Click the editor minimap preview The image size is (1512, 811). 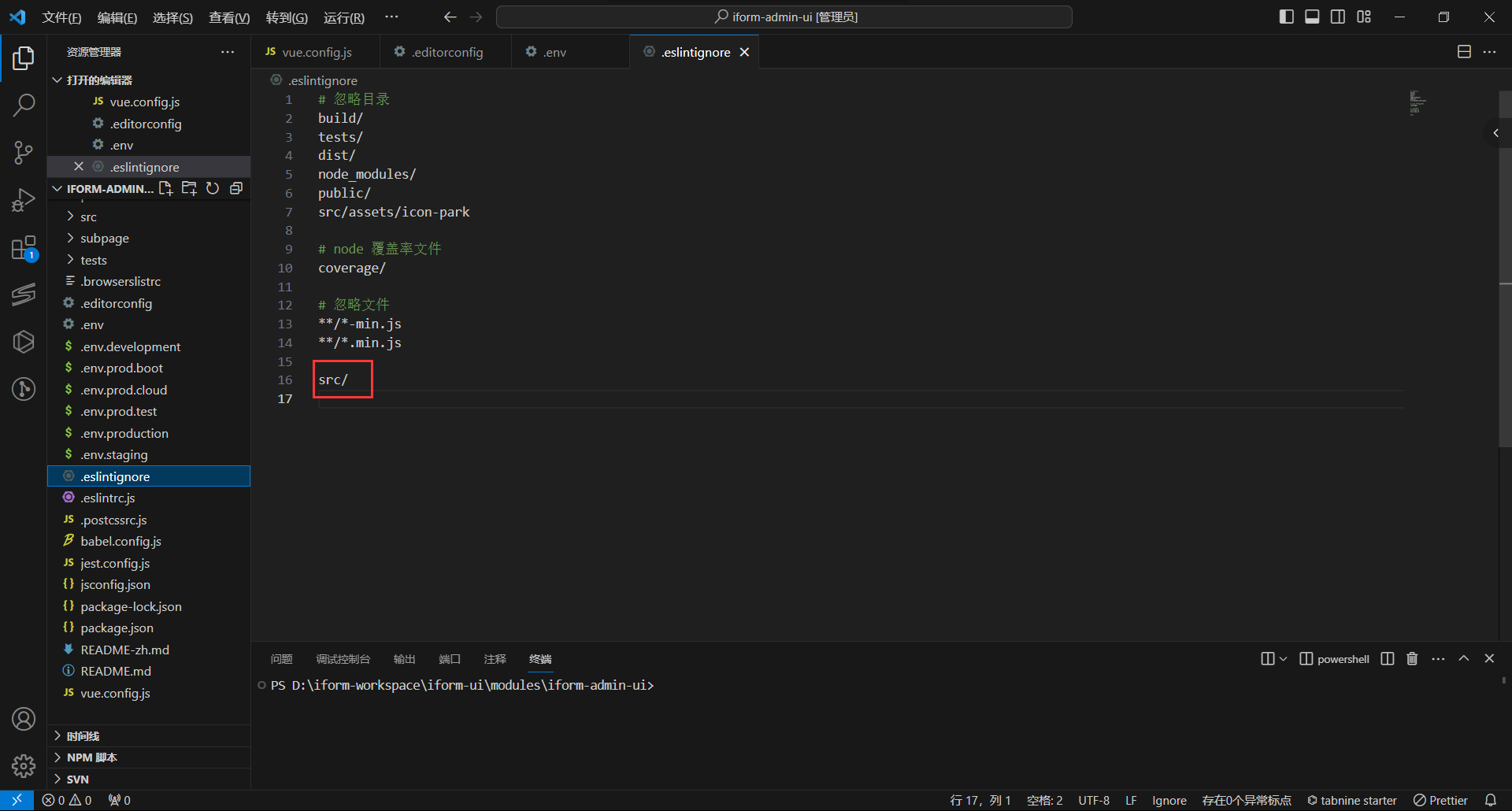coord(1417,102)
